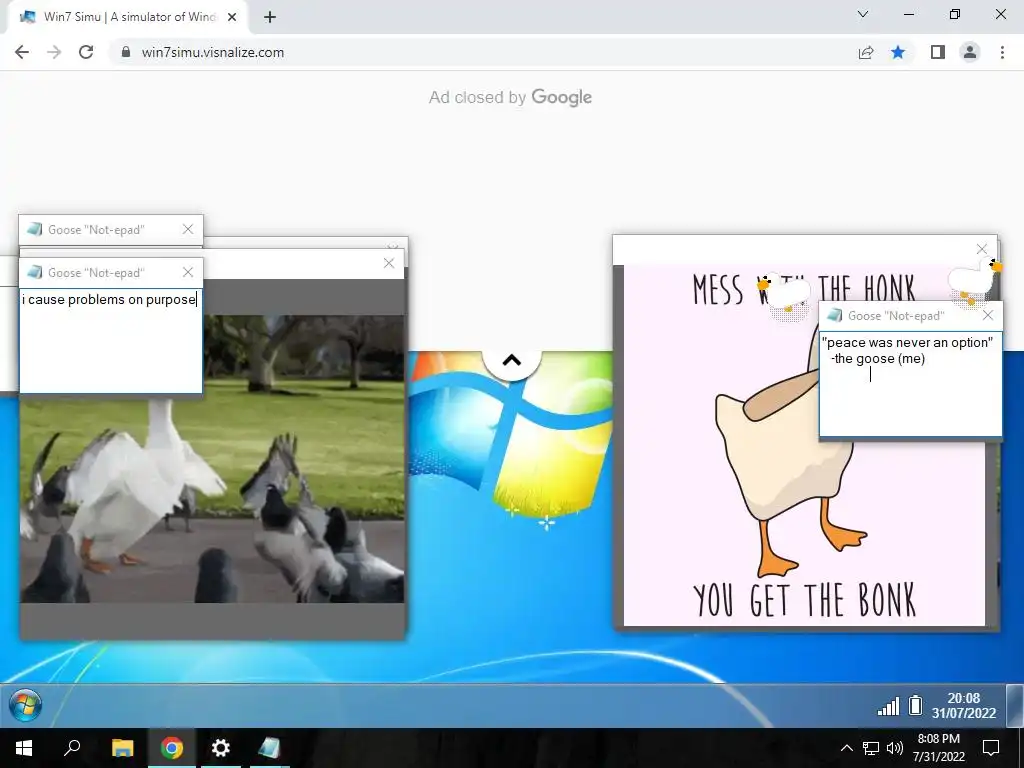The width and height of the screenshot is (1024, 768).
Task: Open File Explorer from the taskbar
Action: pyautogui.click(x=122, y=748)
